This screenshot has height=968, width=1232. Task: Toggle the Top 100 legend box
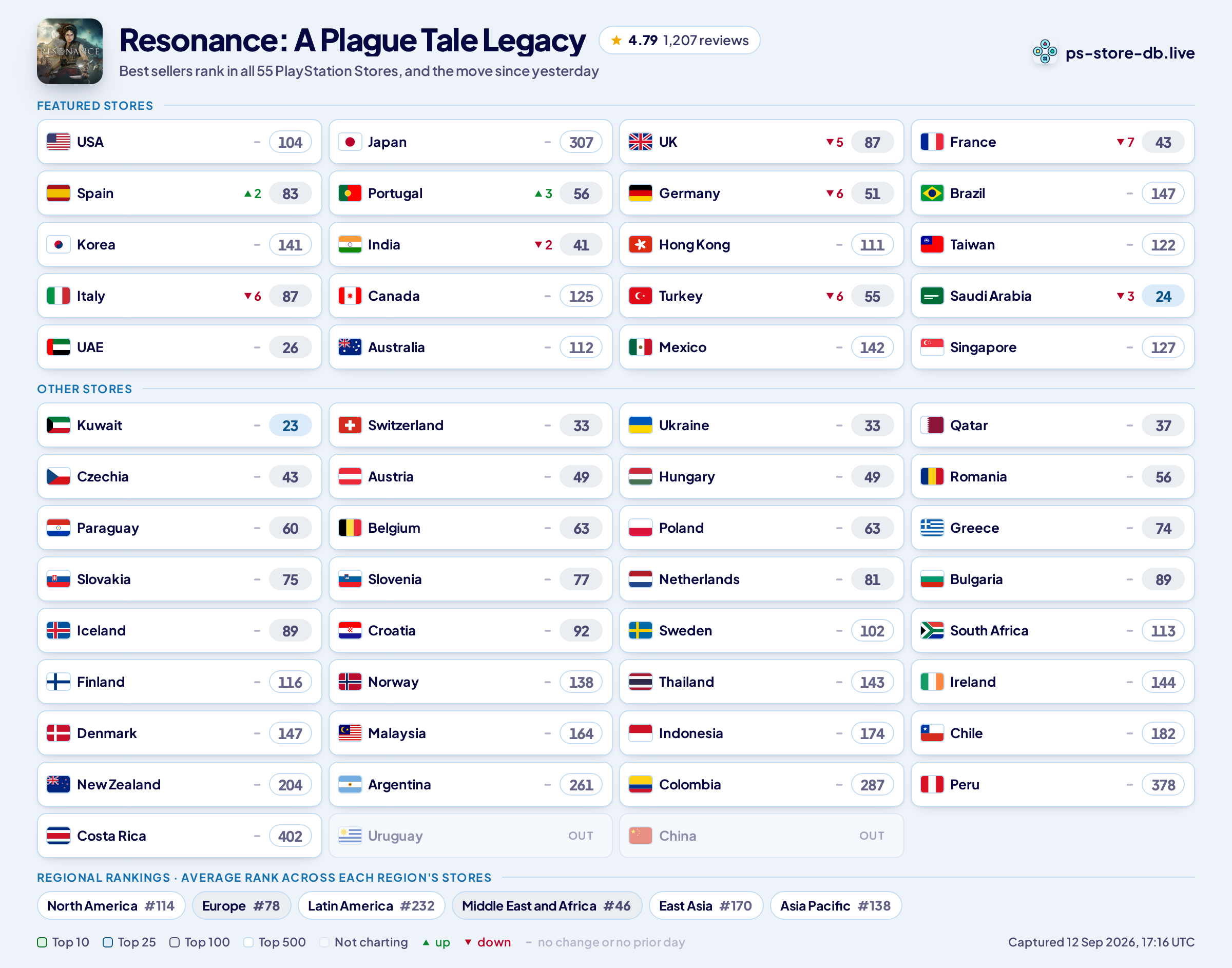pyautogui.click(x=175, y=942)
